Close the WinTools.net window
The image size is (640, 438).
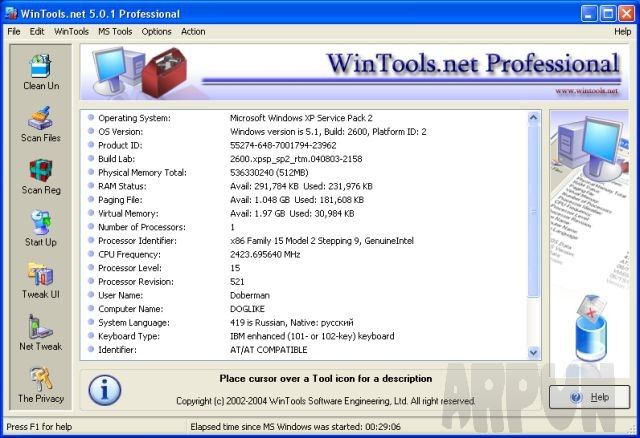point(626,13)
